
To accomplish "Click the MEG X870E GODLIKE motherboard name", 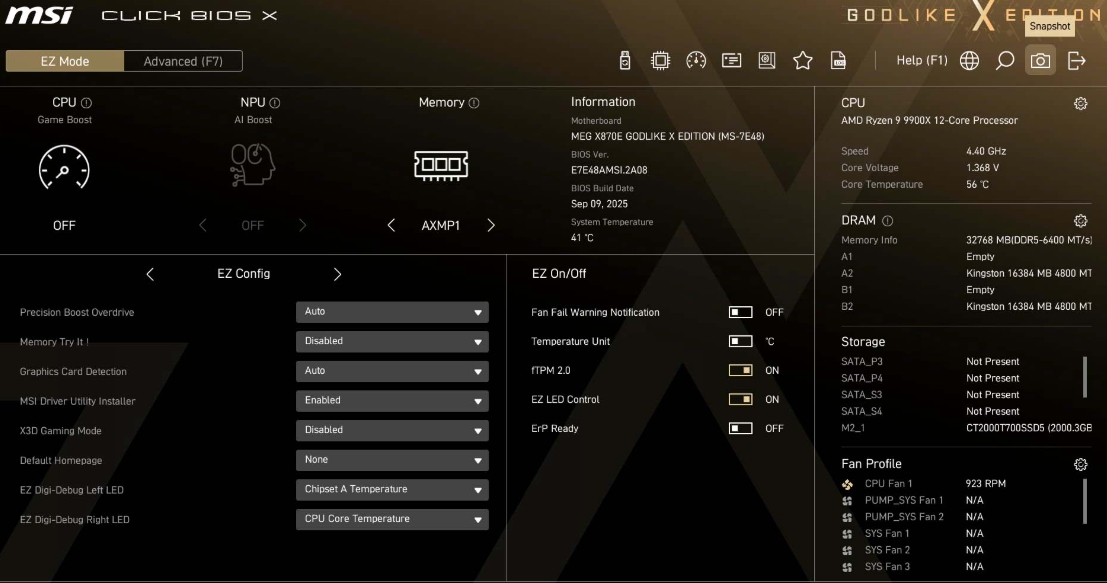I will 667,136.
